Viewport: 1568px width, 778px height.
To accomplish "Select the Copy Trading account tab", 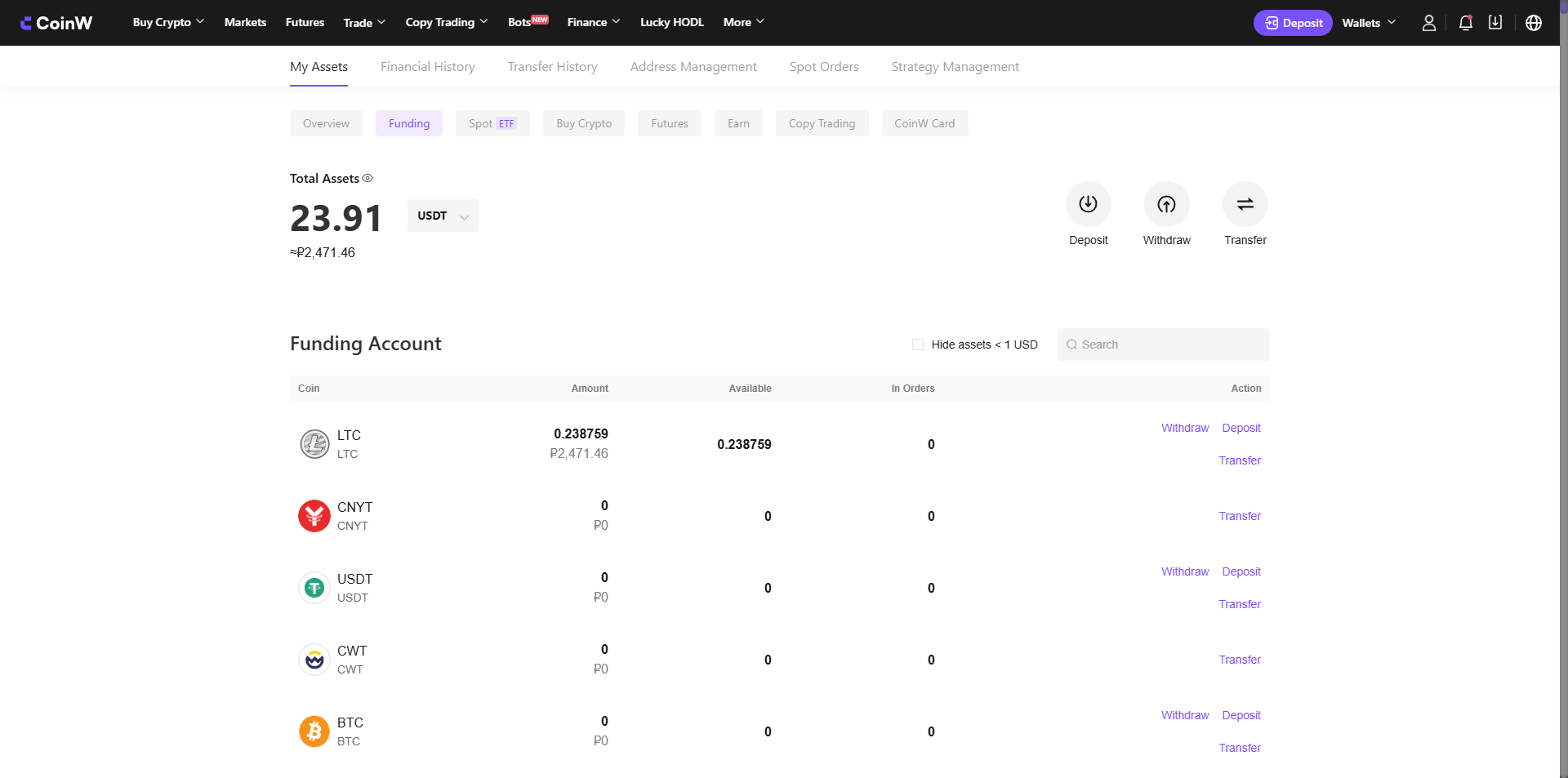I will (822, 123).
